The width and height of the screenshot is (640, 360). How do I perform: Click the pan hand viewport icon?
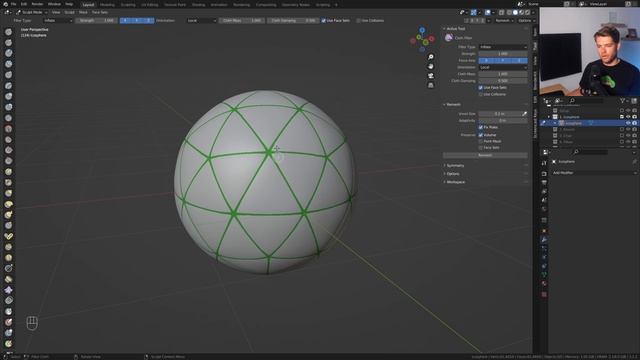(x=431, y=66)
